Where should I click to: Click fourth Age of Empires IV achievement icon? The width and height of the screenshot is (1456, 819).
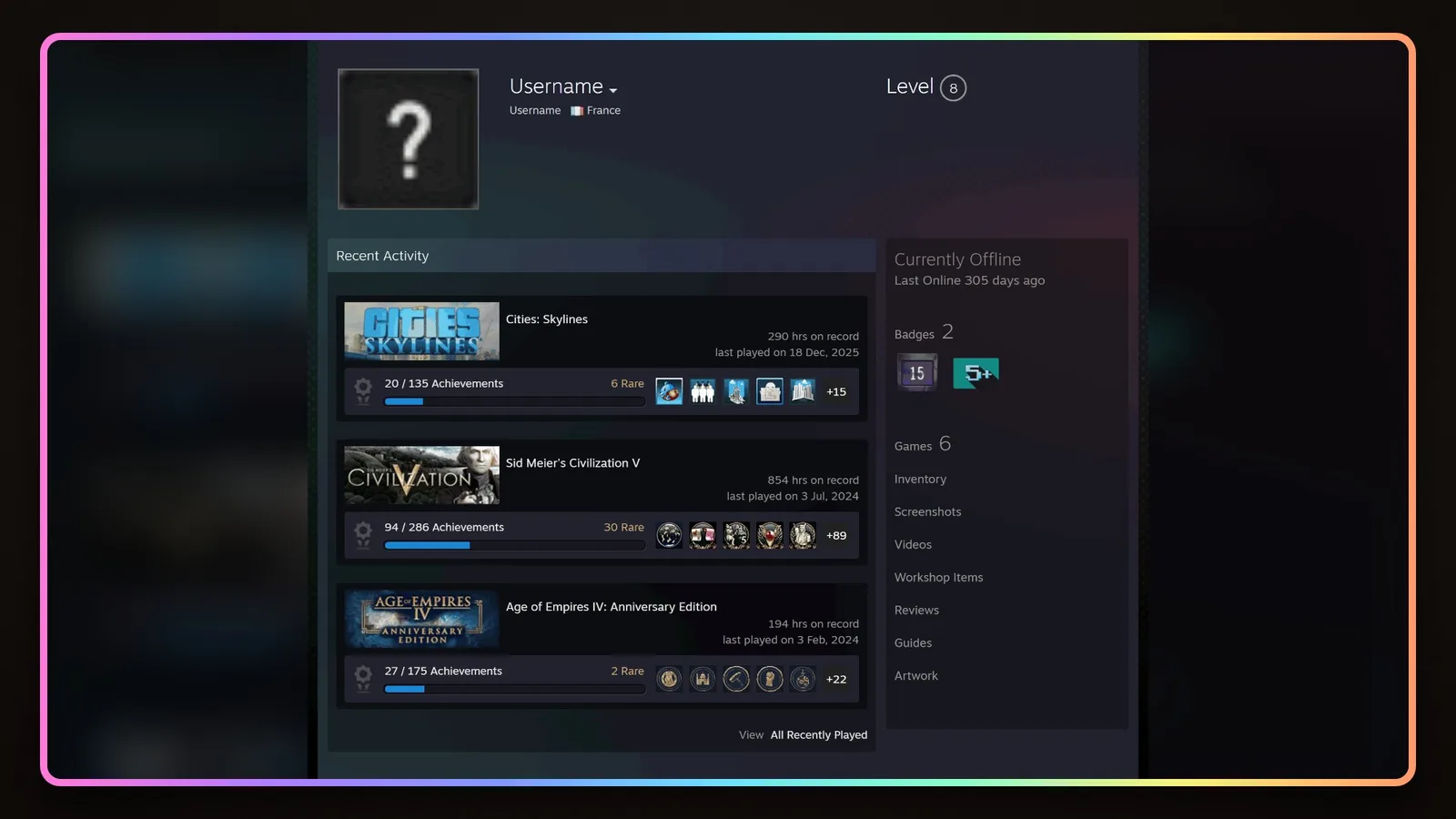tap(770, 680)
